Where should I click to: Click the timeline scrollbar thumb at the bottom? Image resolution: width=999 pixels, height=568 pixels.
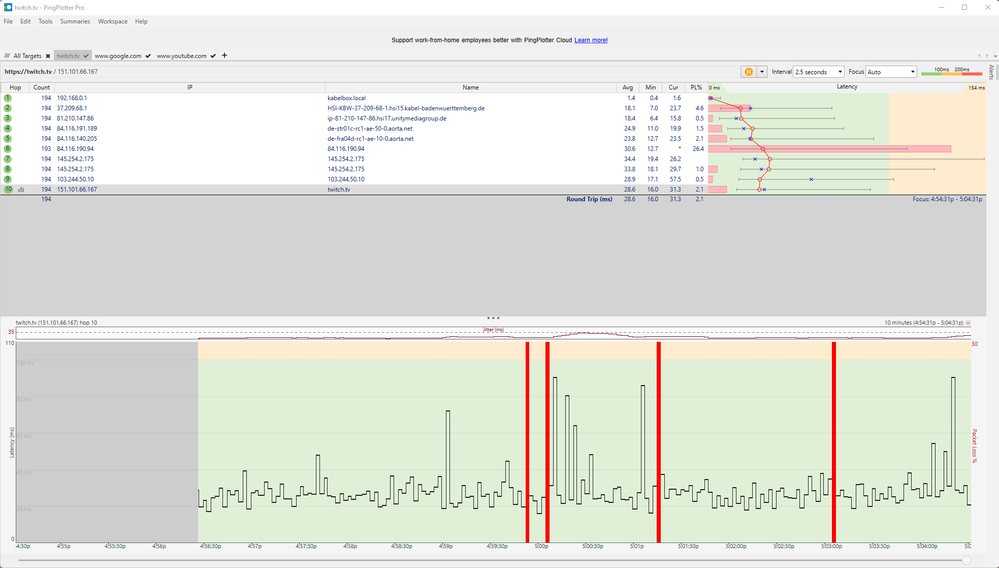pos(967,560)
